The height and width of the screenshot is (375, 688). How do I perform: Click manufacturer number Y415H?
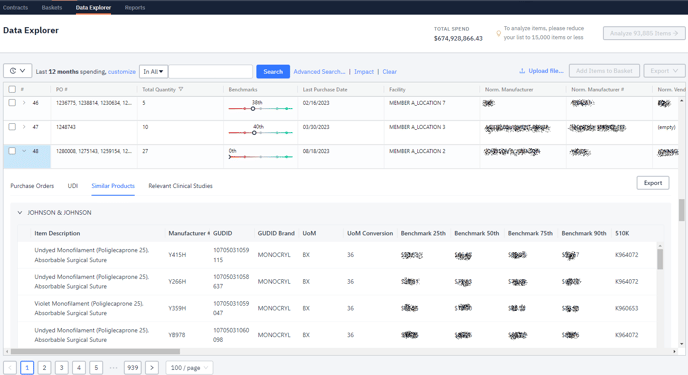177,255
